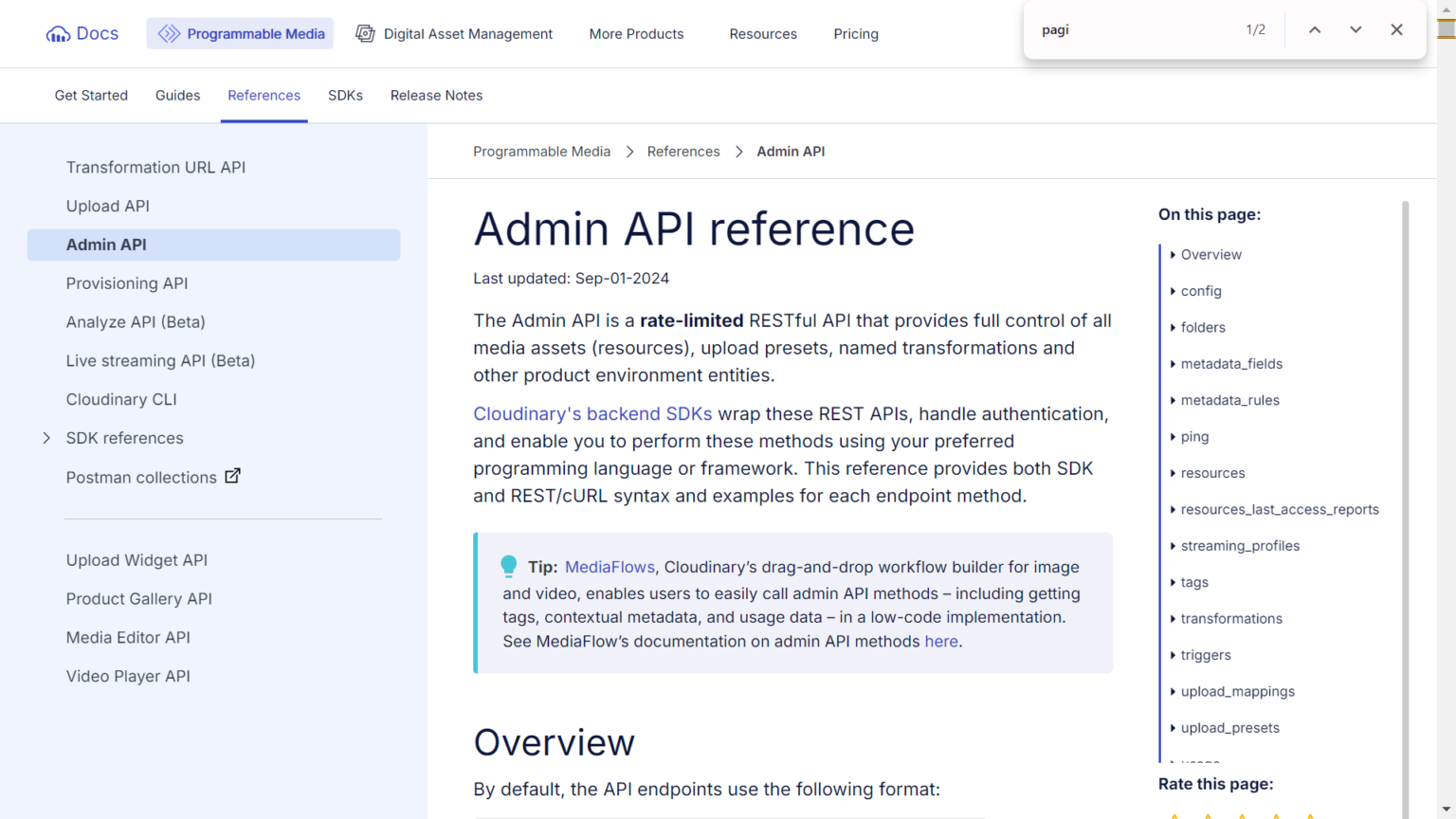Go to previous find result arrow

point(1315,30)
